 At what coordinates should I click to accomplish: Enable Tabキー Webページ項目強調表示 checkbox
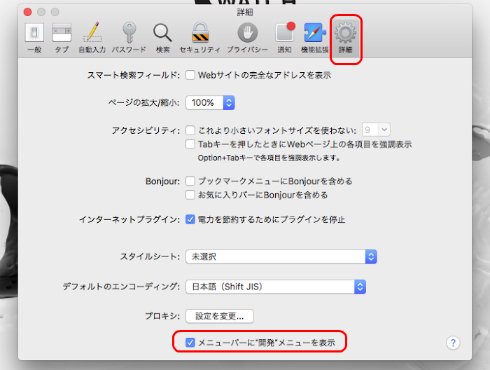(x=190, y=144)
